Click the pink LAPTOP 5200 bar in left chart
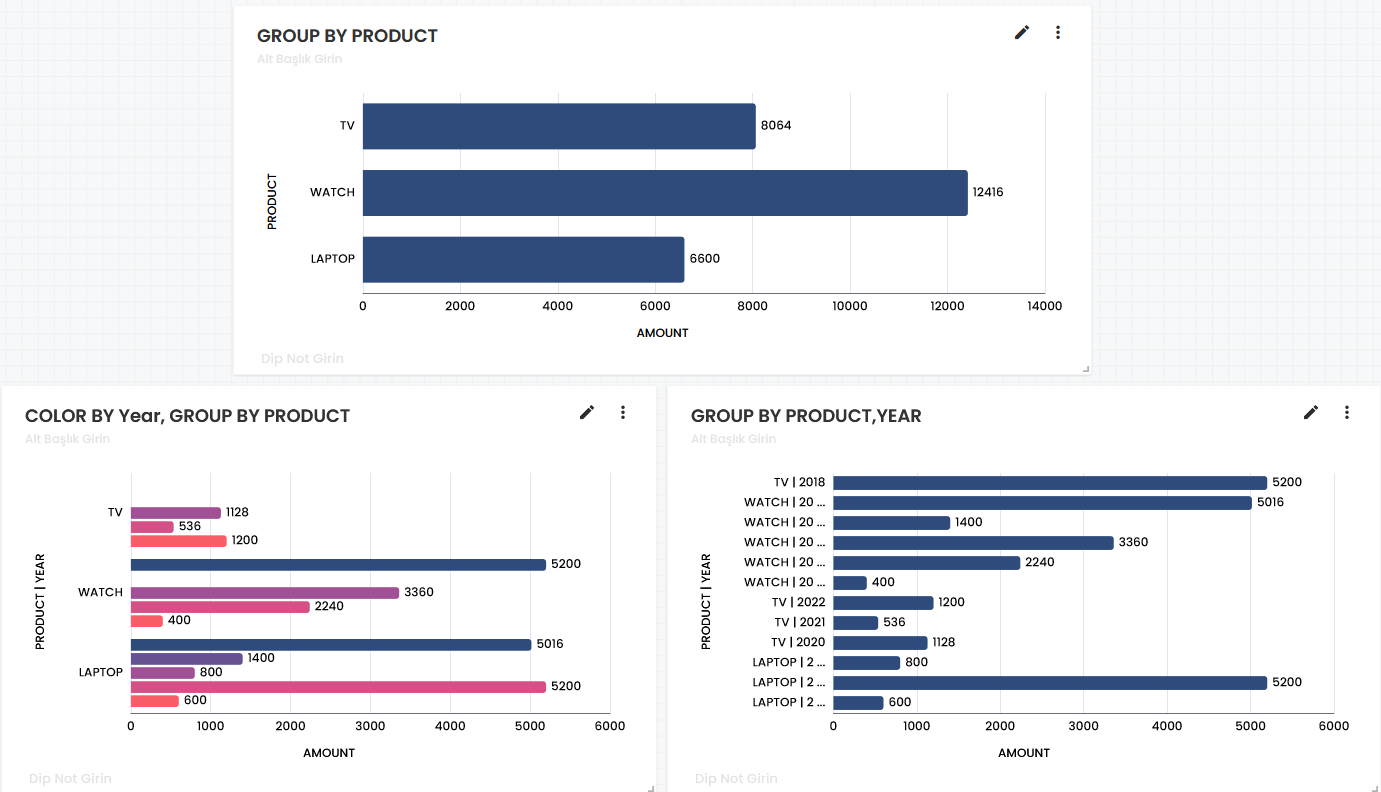This screenshot has height=792, width=1381. pos(338,687)
